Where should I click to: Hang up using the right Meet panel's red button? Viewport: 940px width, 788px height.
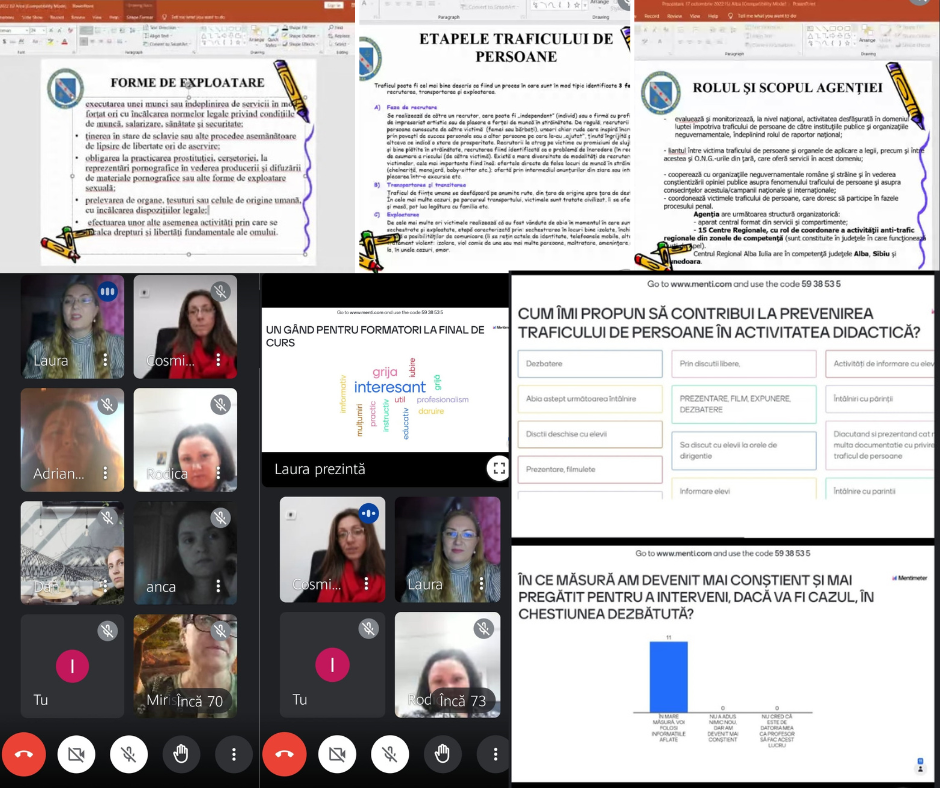click(286, 753)
